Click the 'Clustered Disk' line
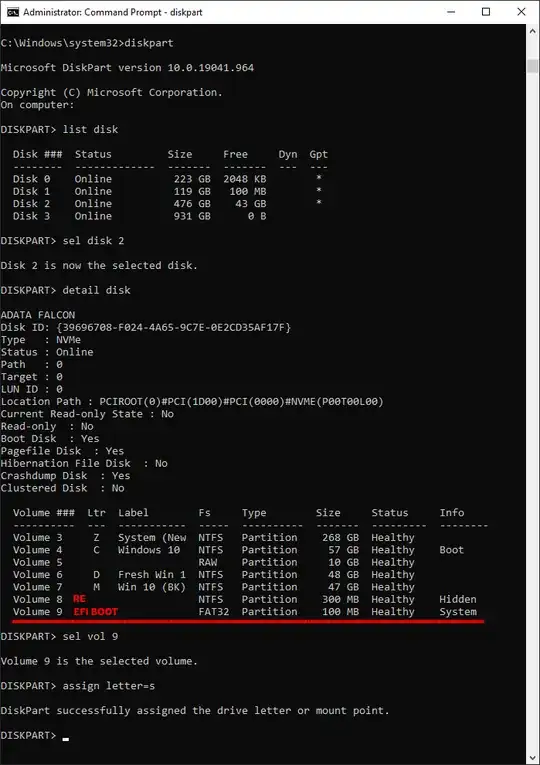The image size is (540, 765). tap(62, 488)
